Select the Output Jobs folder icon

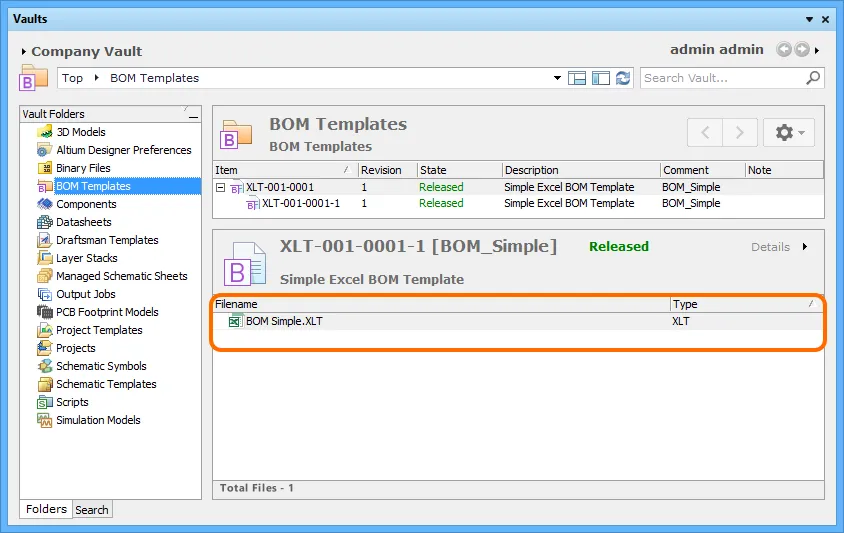tap(45, 294)
